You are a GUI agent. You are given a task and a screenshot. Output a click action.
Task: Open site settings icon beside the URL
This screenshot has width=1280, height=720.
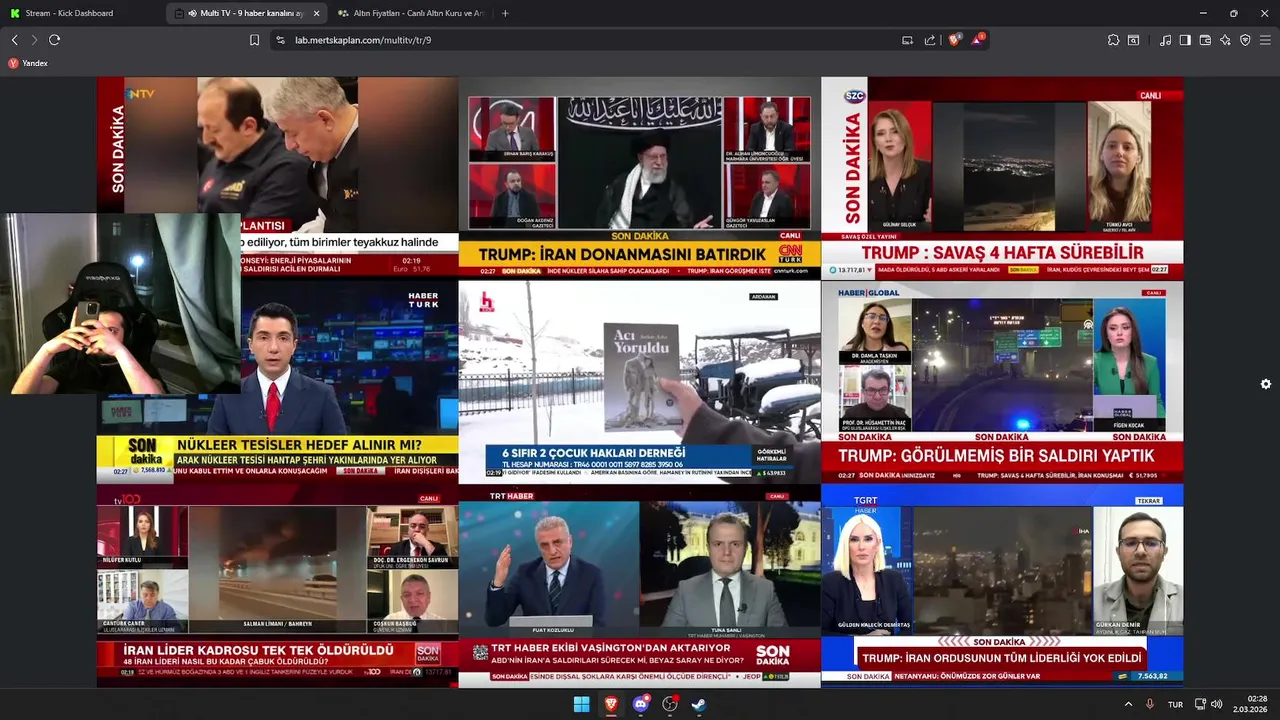click(280, 40)
